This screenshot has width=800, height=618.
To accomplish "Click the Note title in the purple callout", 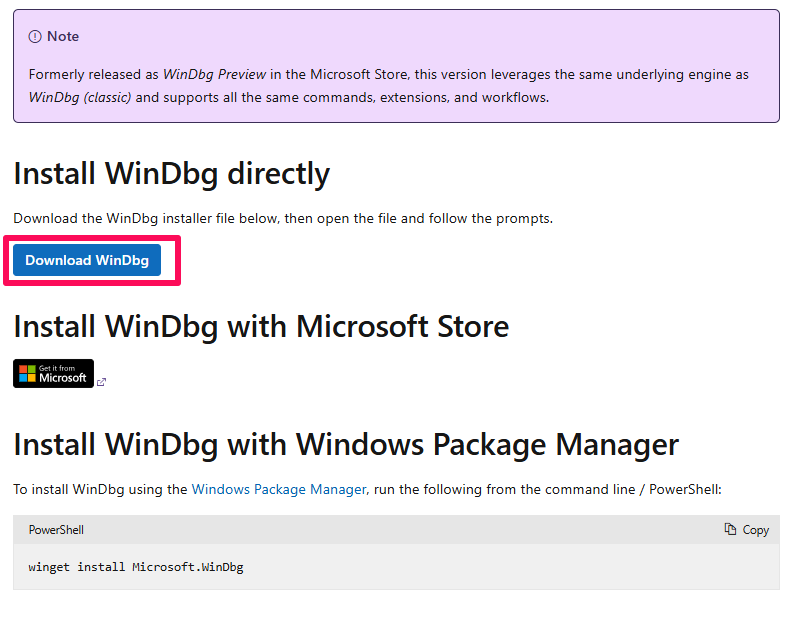I will [x=63, y=37].
